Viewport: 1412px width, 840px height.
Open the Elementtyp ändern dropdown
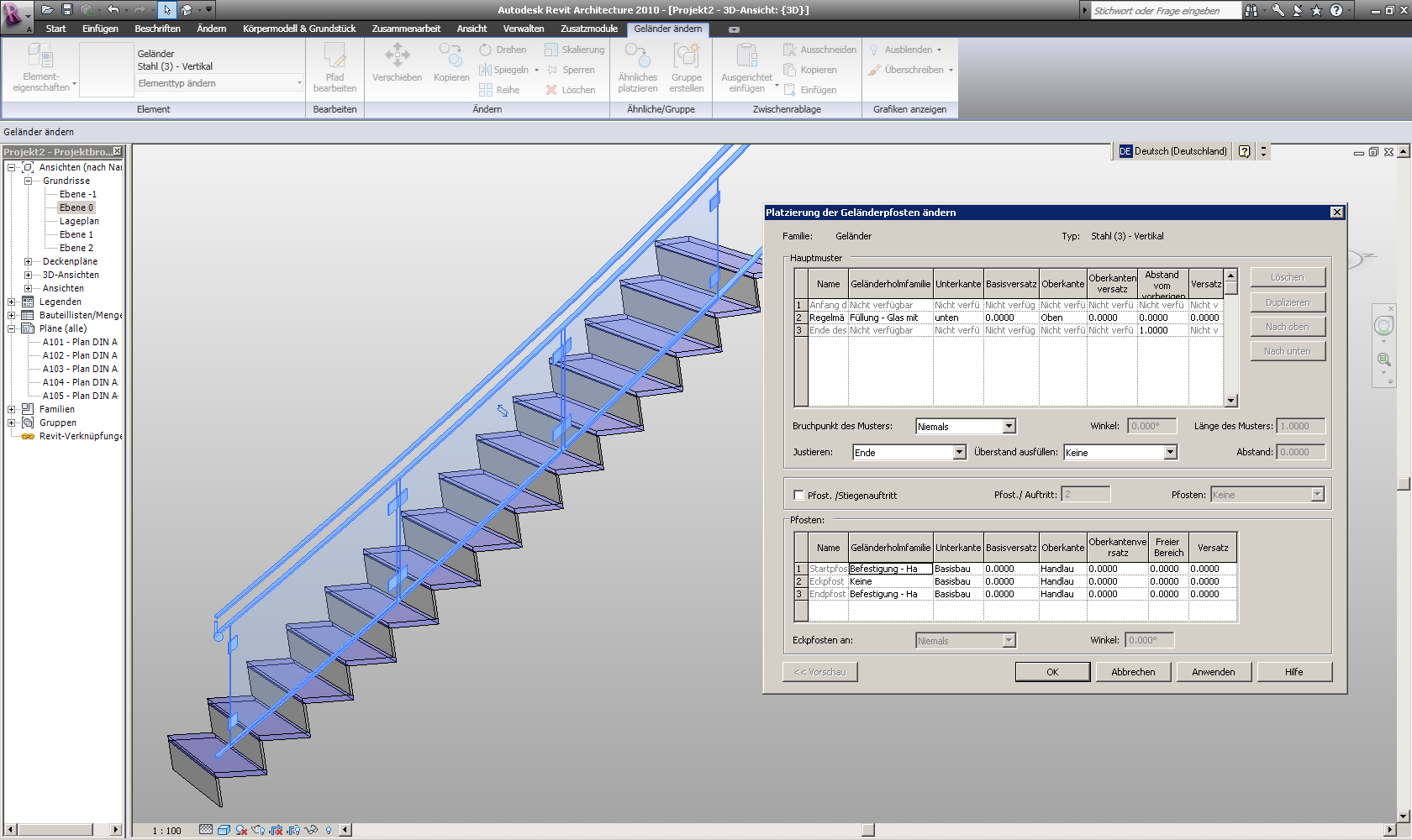(x=219, y=83)
